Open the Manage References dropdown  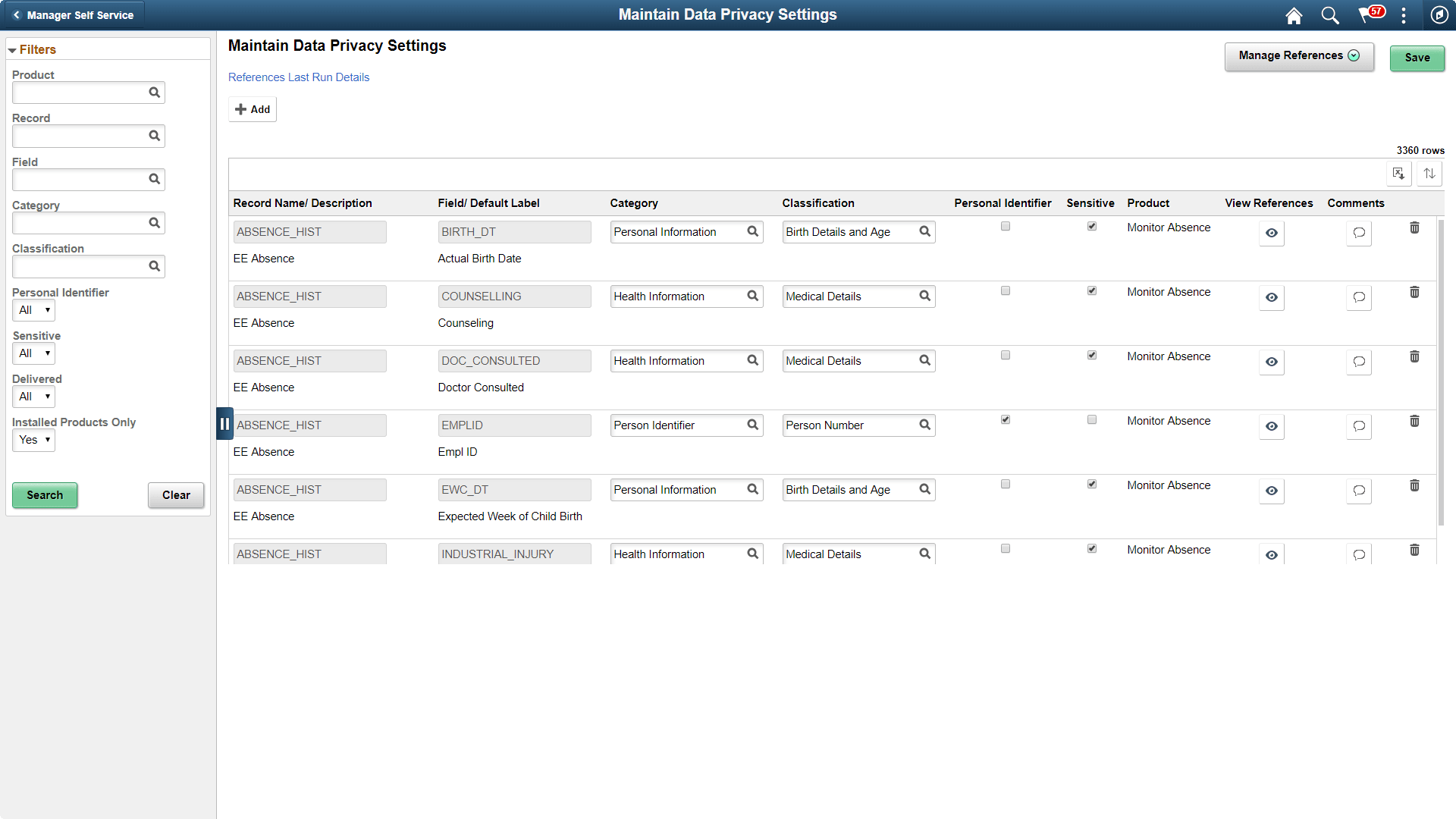coord(1298,56)
